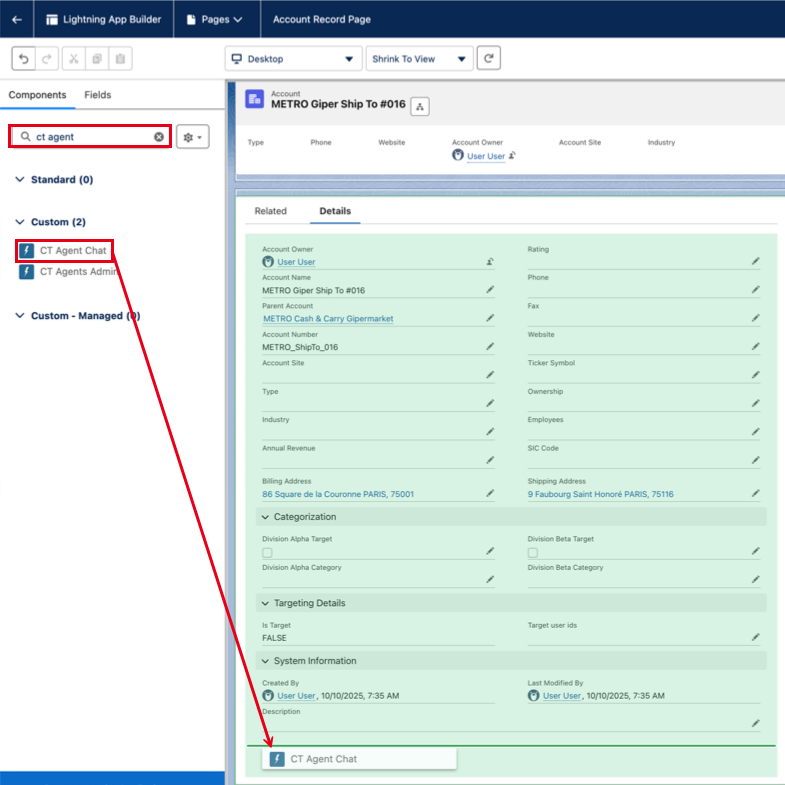This screenshot has height=785, width=785.
Task: Click the undo button in toolbar
Action: (x=23, y=59)
